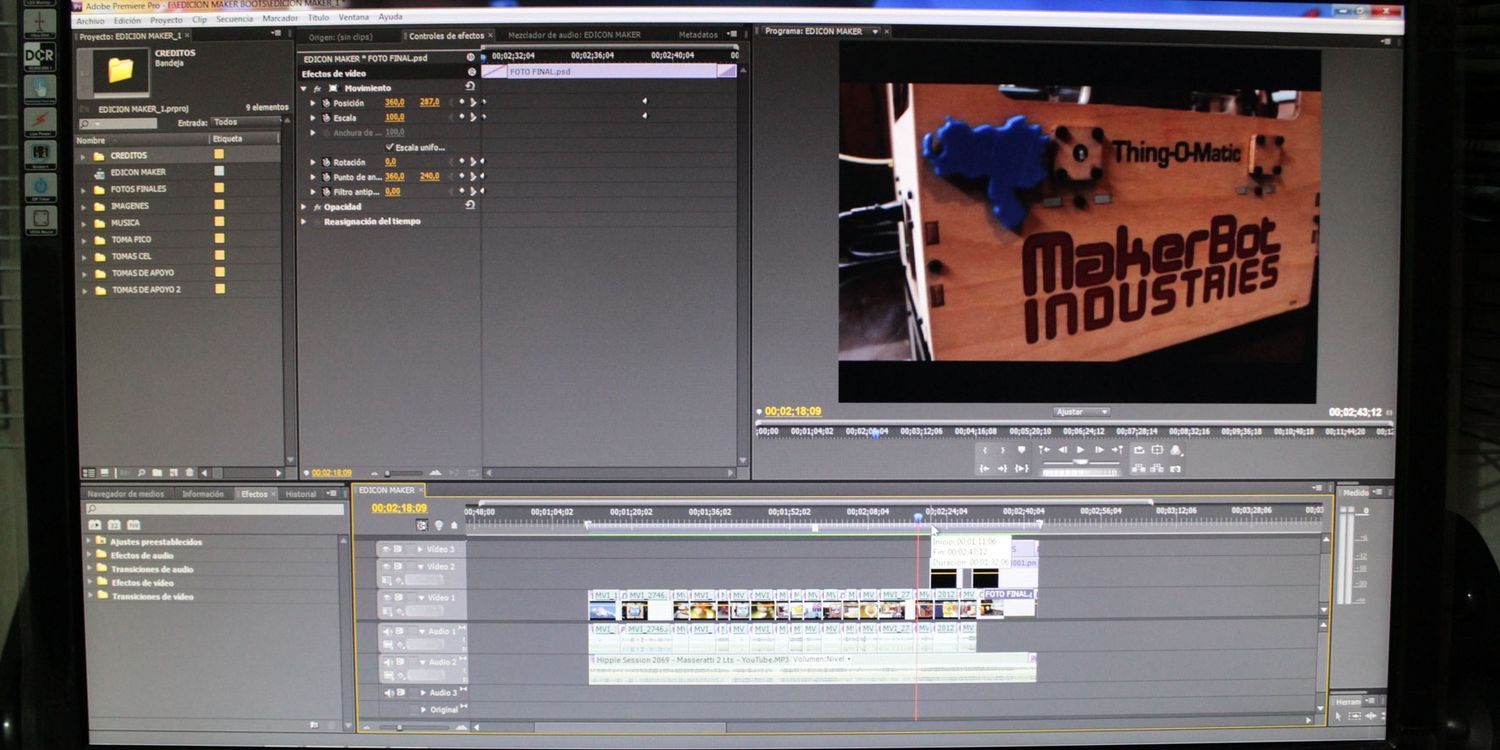Image resolution: width=1500 pixels, height=750 pixels.
Task: Expand the MUSICA bin
Action: coord(83,223)
